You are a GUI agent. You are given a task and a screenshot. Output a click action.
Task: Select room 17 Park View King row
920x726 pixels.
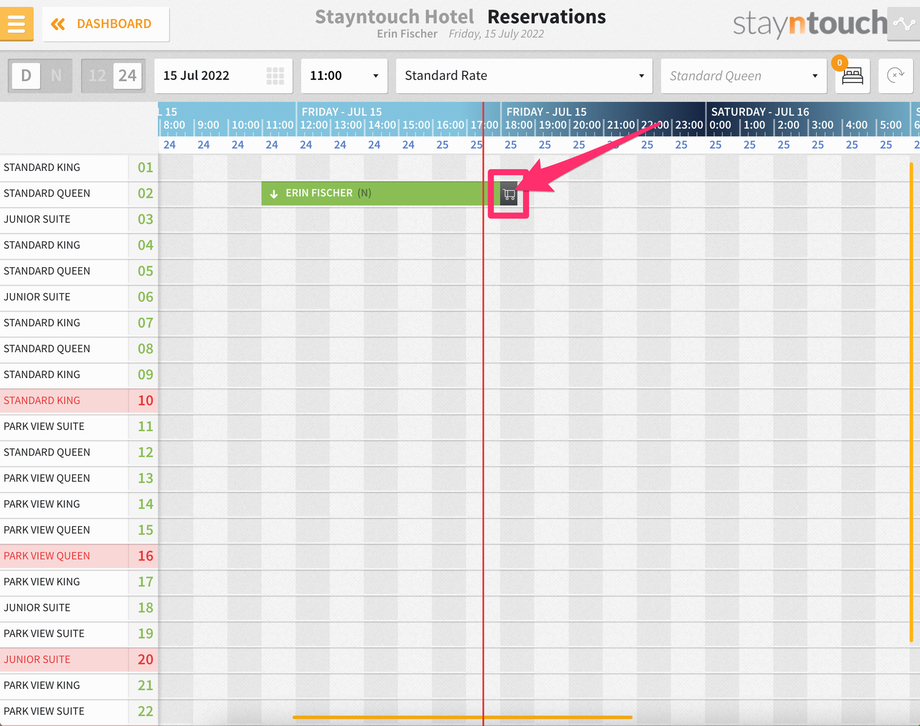click(79, 582)
